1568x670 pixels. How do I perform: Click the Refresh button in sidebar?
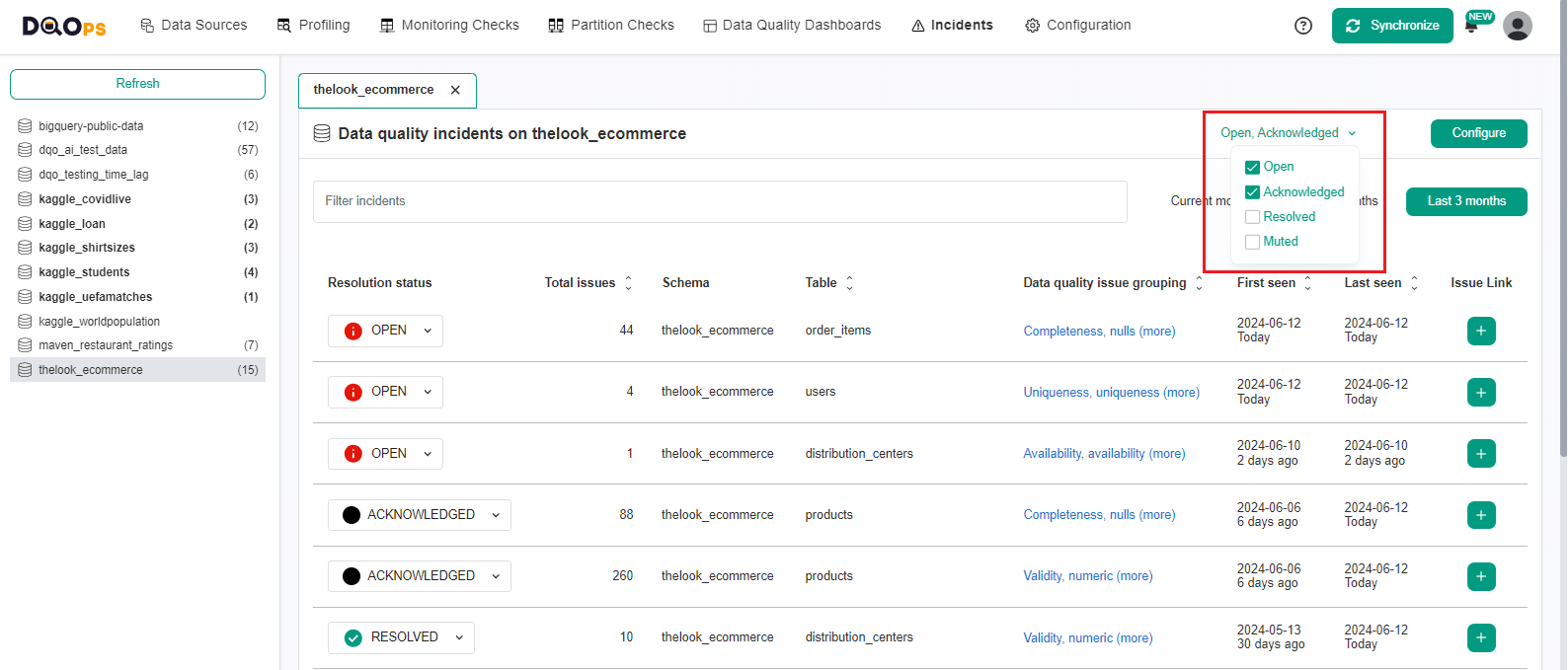[x=137, y=84]
